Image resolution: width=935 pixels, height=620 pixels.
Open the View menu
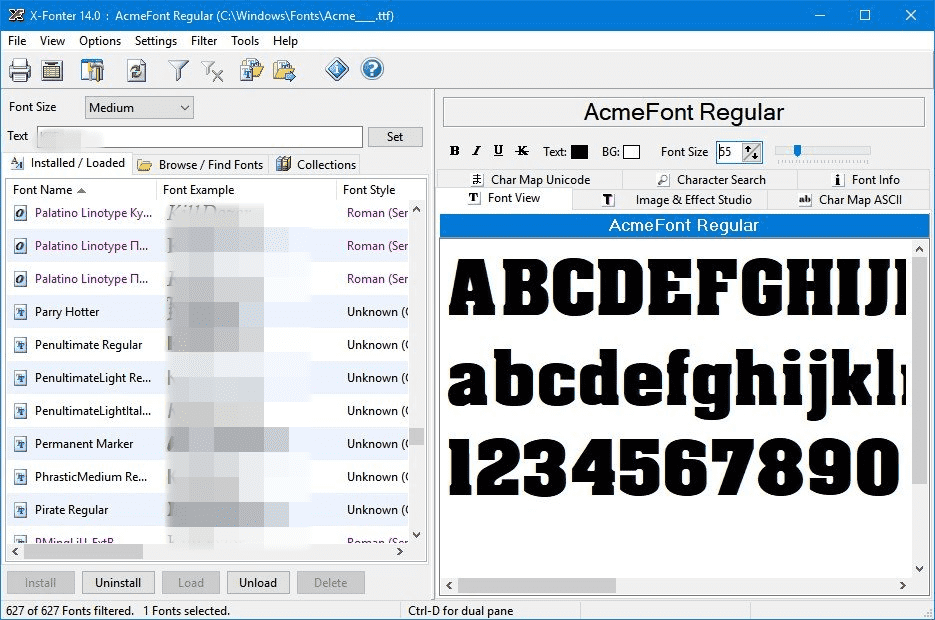(52, 41)
